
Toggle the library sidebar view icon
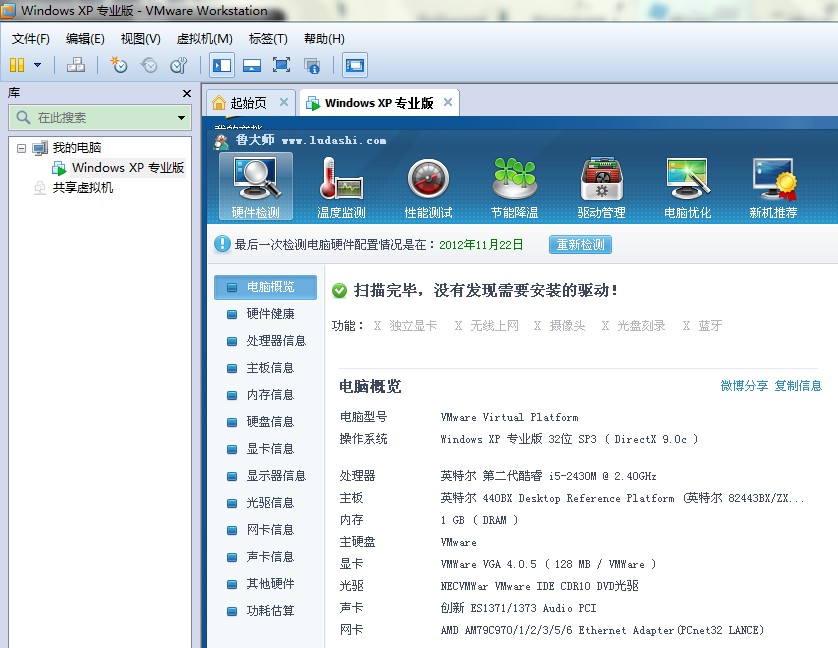coord(222,65)
